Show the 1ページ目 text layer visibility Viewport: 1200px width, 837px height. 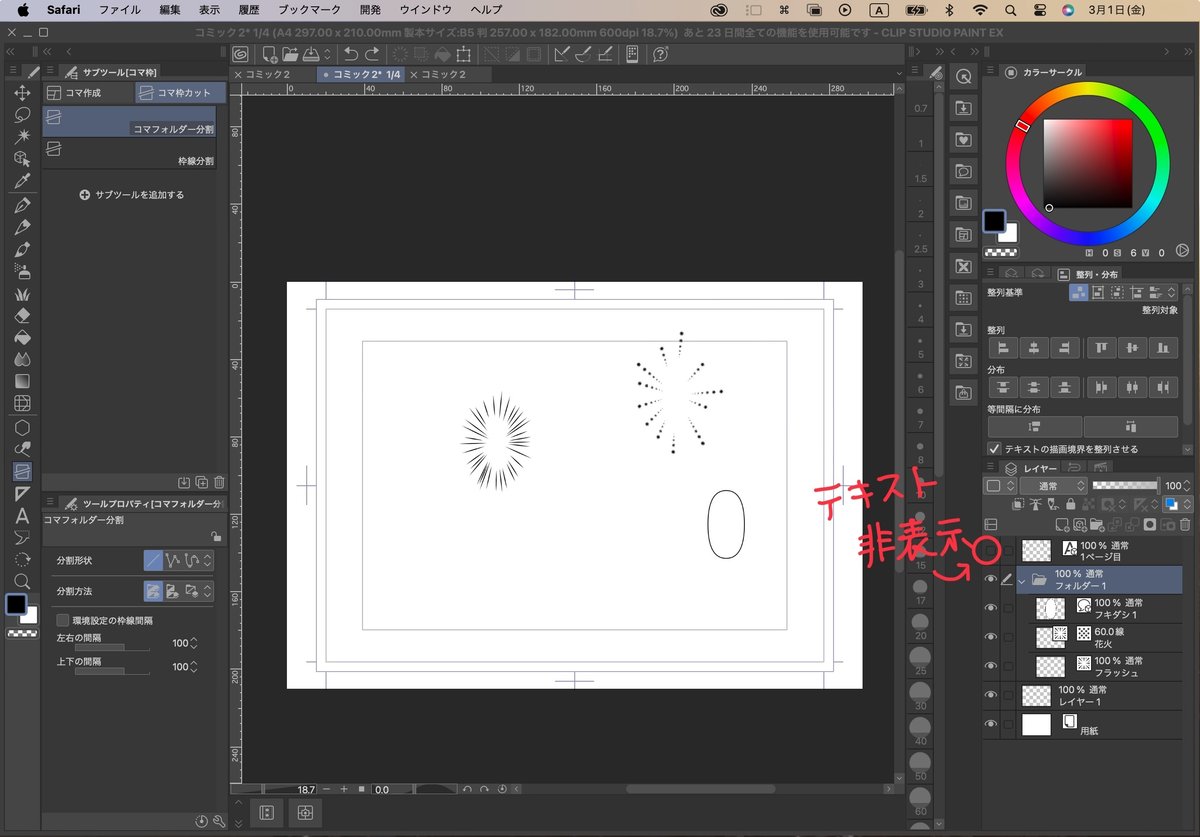click(990, 550)
